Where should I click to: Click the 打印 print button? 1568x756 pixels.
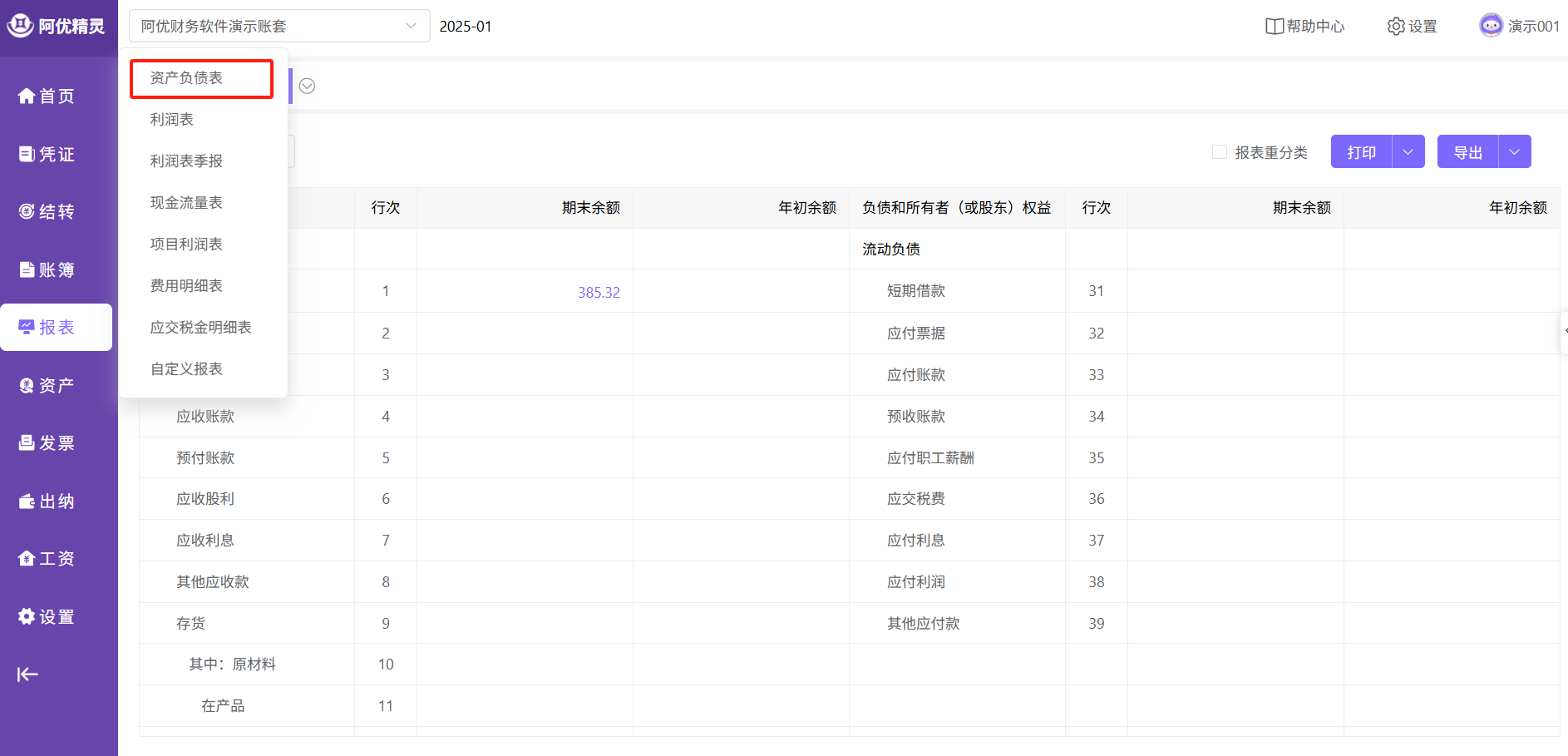click(1361, 152)
